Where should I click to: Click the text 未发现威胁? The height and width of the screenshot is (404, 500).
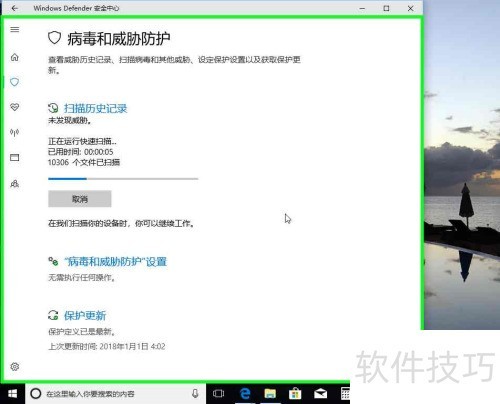pos(69,121)
